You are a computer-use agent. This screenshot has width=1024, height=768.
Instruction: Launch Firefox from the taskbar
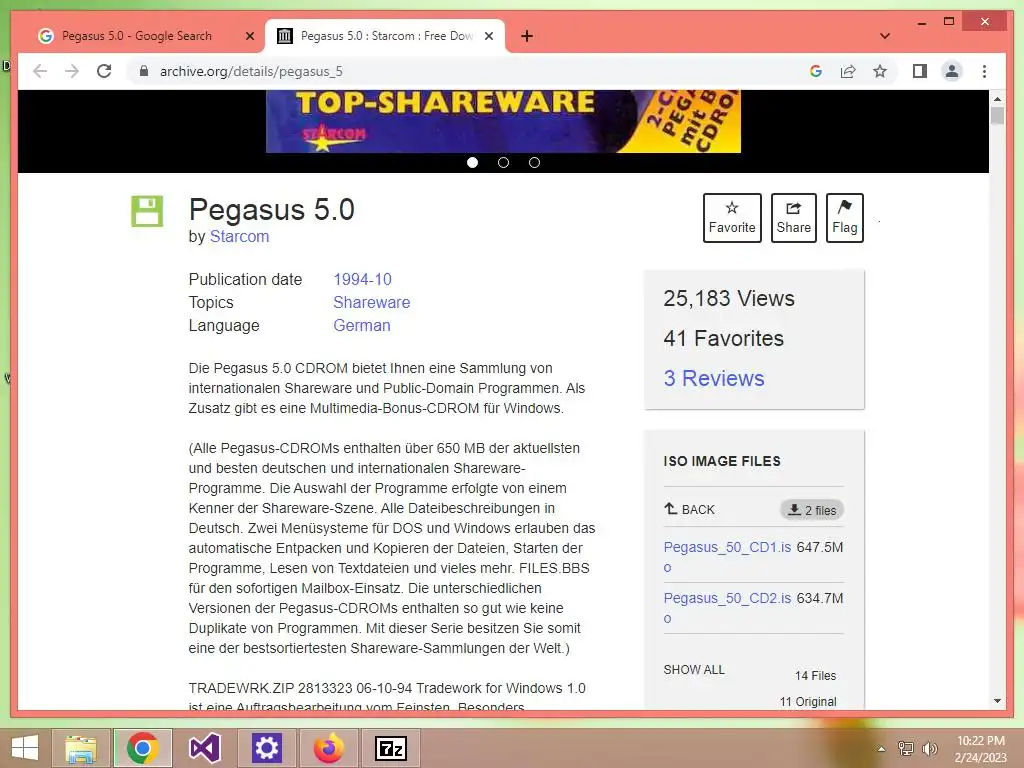(x=328, y=748)
